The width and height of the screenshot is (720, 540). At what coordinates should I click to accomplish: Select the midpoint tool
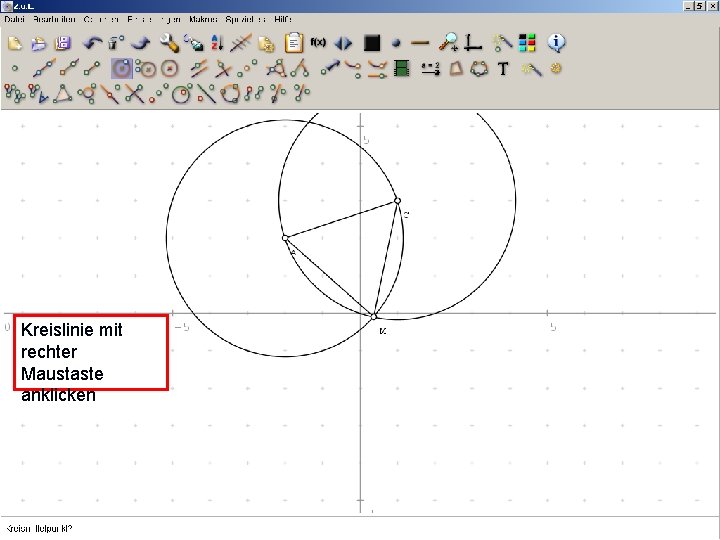click(x=247, y=68)
